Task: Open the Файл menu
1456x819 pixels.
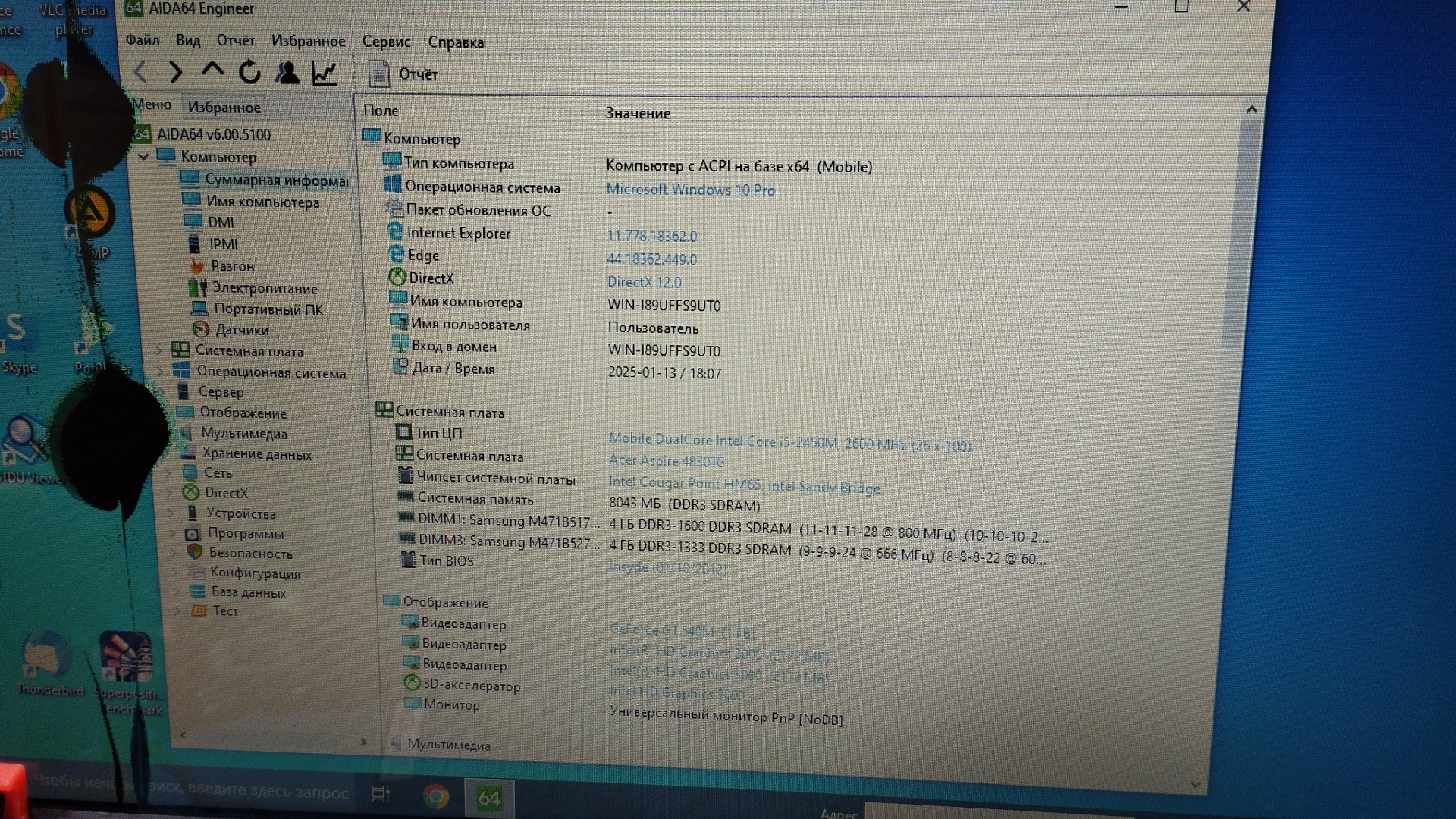Action: [143, 39]
